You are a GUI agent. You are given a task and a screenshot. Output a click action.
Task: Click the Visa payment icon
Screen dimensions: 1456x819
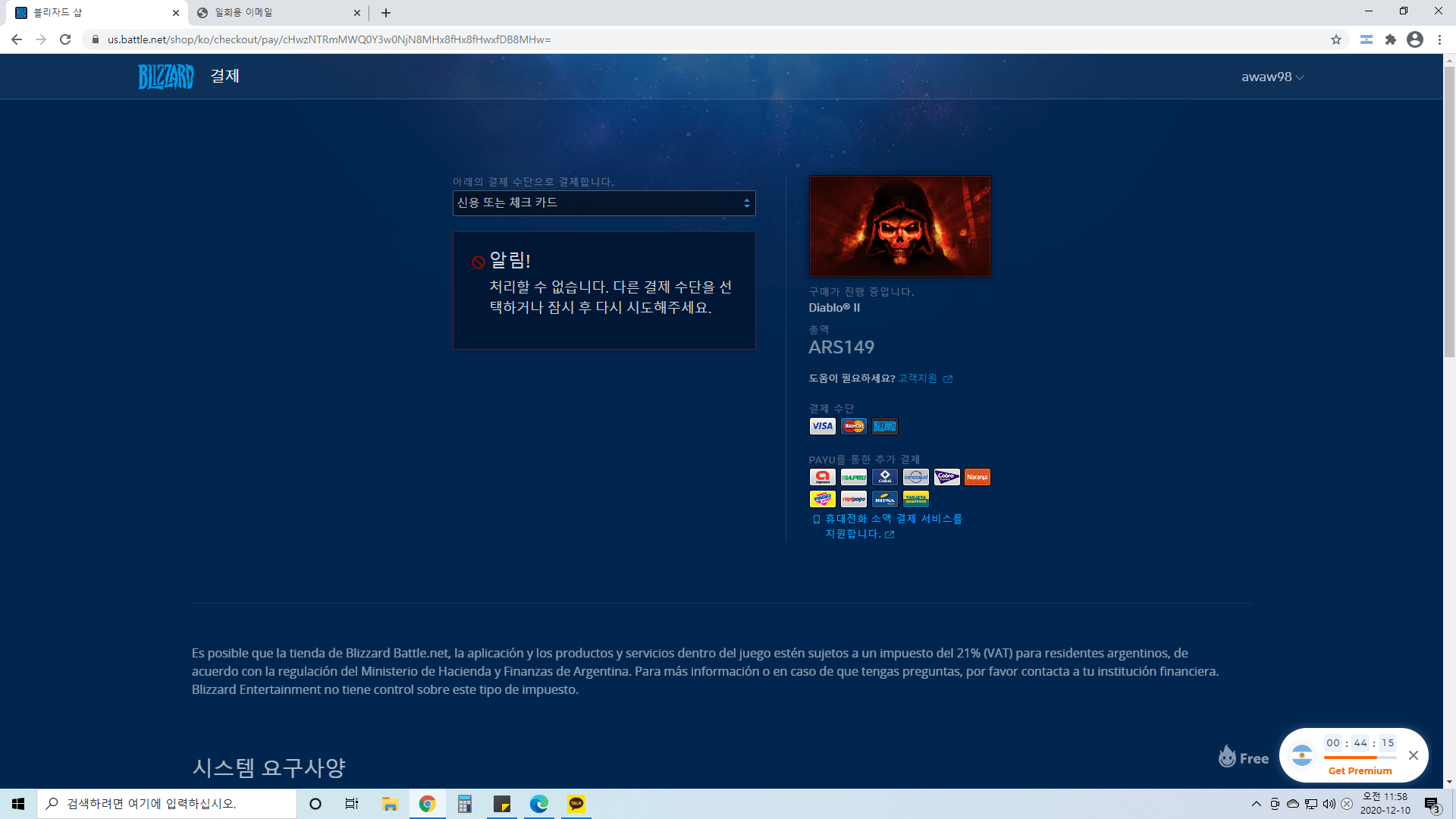point(822,426)
